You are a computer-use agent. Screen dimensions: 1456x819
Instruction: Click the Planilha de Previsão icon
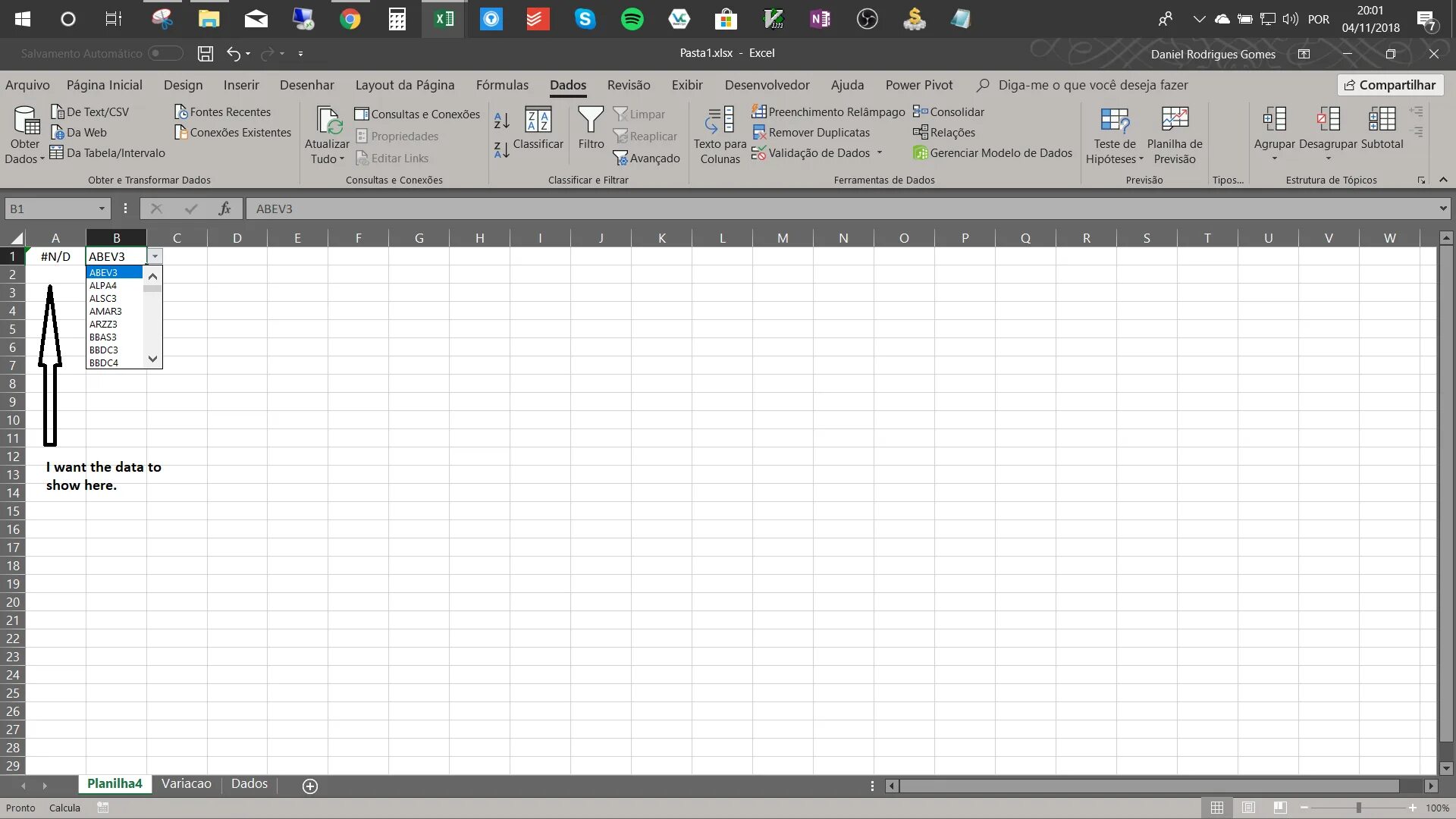(1174, 120)
